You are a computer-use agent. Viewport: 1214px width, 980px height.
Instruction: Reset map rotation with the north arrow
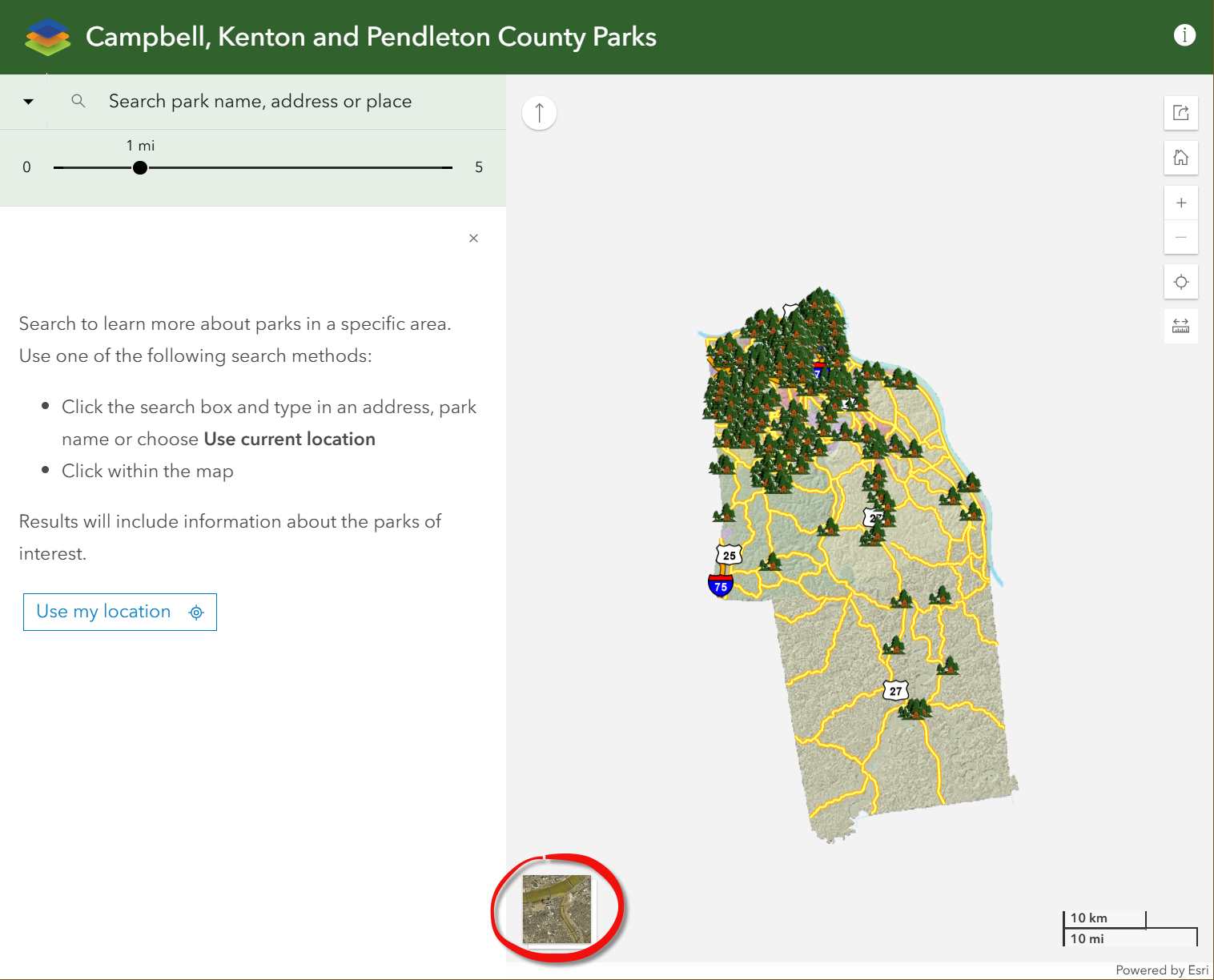[539, 113]
